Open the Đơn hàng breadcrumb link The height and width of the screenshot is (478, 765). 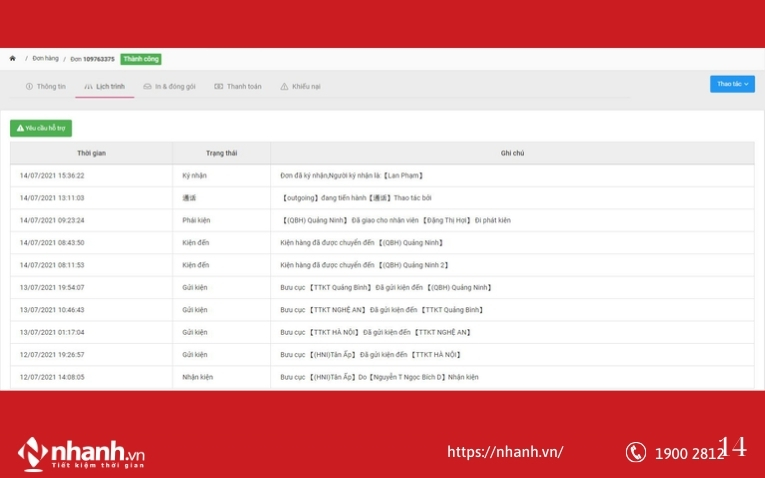(x=45, y=59)
